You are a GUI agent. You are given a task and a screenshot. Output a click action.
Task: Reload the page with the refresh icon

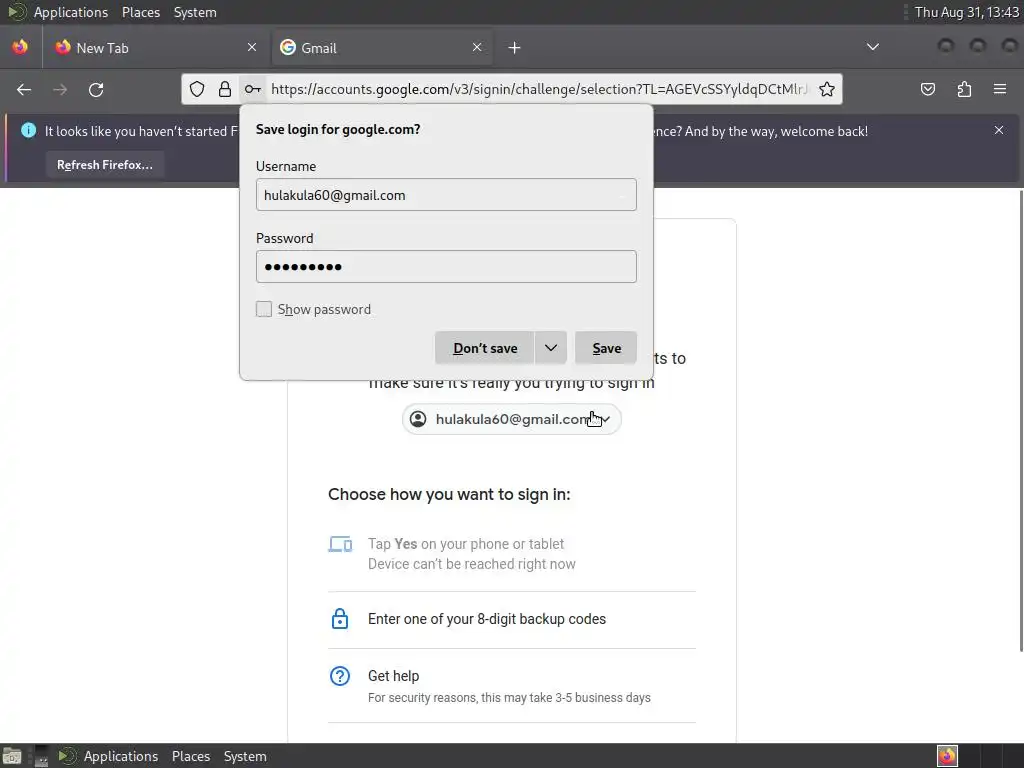click(96, 89)
